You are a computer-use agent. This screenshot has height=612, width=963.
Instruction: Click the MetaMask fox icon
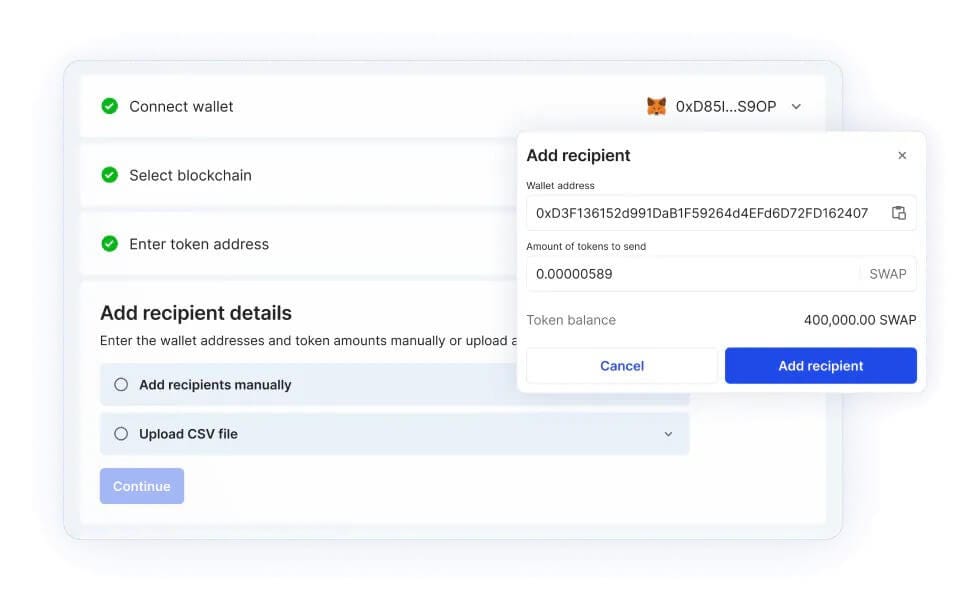click(x=657, y=106)
